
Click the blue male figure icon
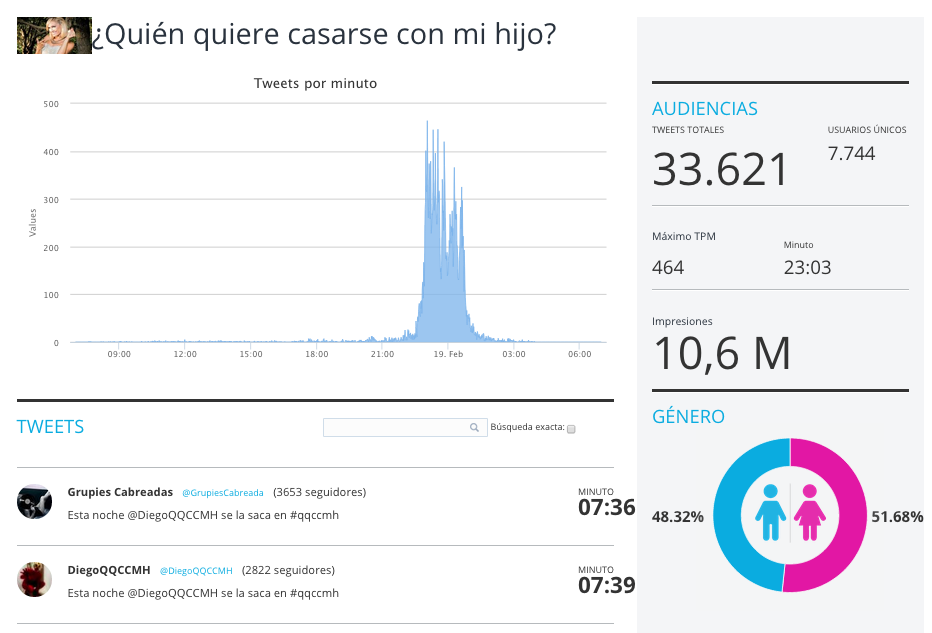[770, 512]
